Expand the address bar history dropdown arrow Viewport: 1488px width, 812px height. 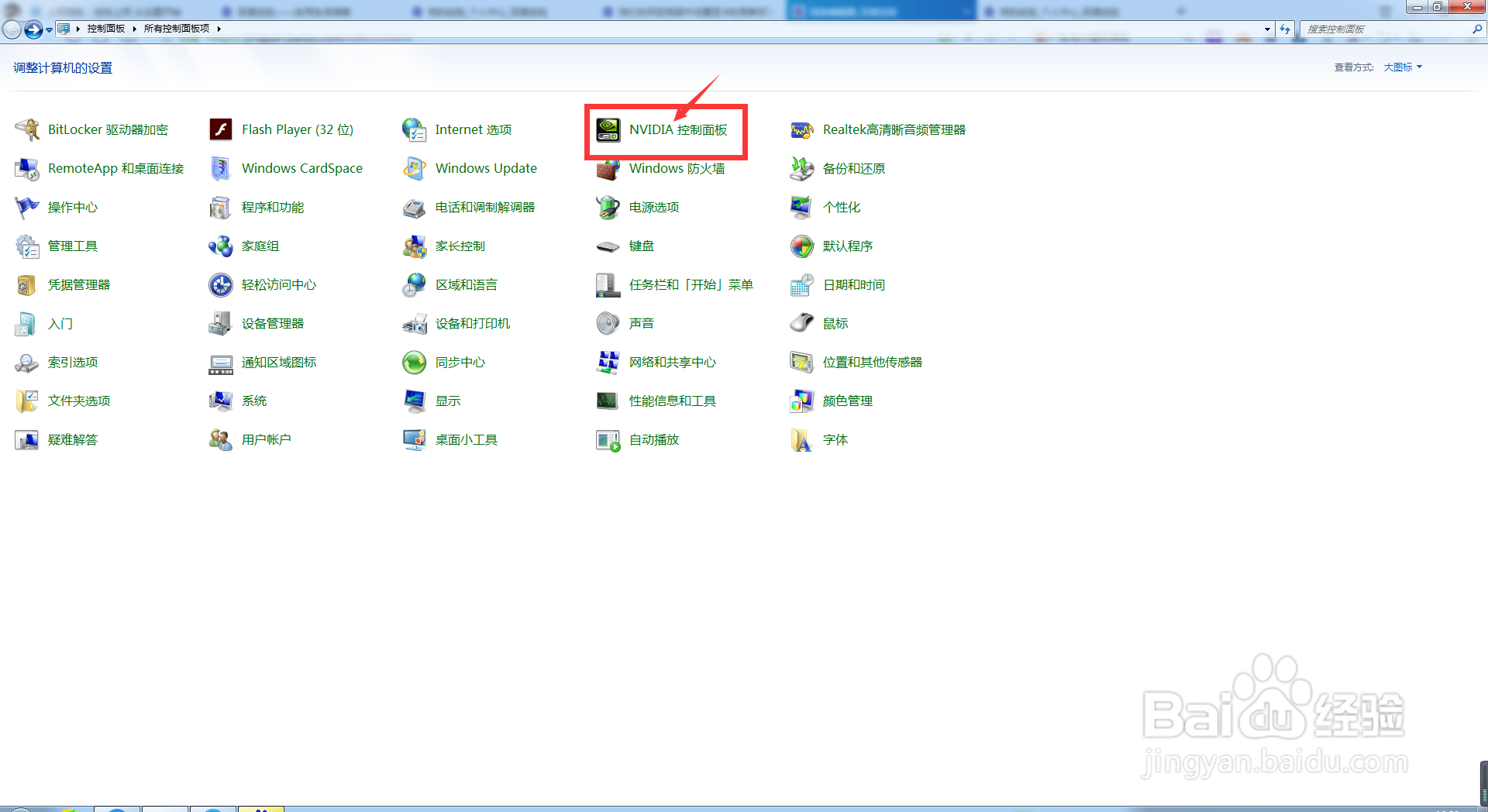[1267, 29]
